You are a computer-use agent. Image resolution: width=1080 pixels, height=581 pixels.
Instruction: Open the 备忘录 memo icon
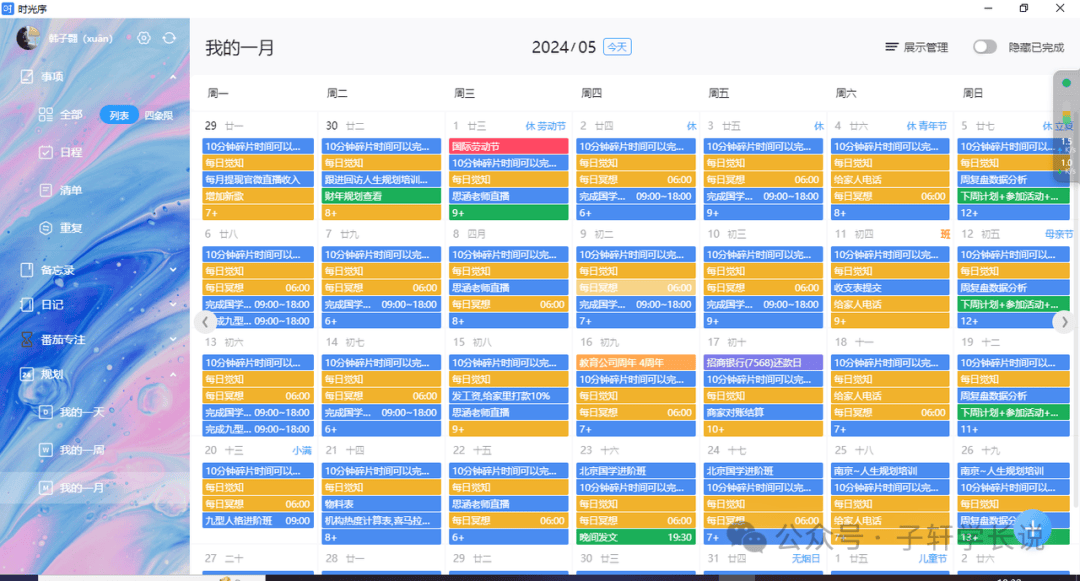tap(27, 270)
